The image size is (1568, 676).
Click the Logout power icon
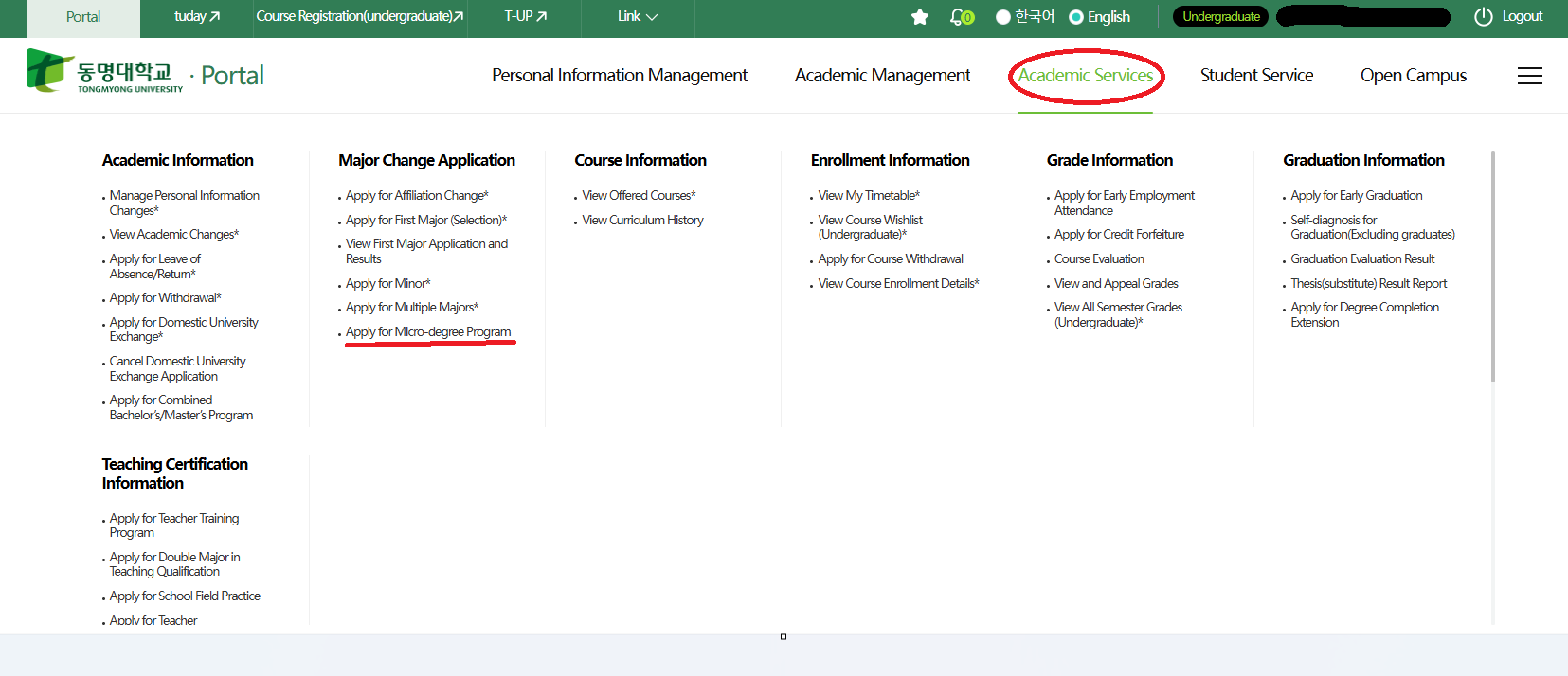[1483, 17]
